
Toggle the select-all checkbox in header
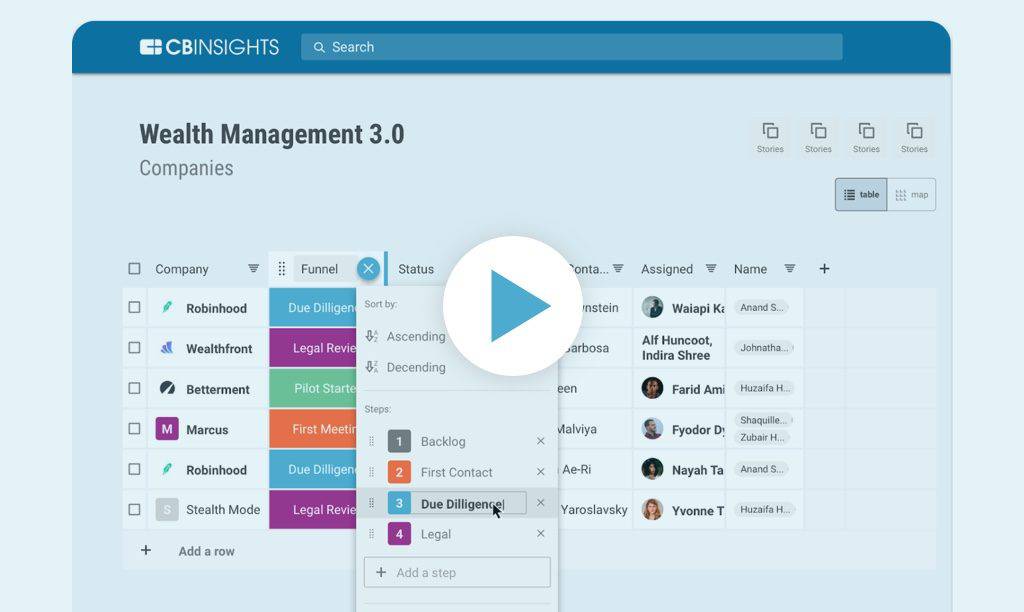pyautogui.click(x=134, y=269)
